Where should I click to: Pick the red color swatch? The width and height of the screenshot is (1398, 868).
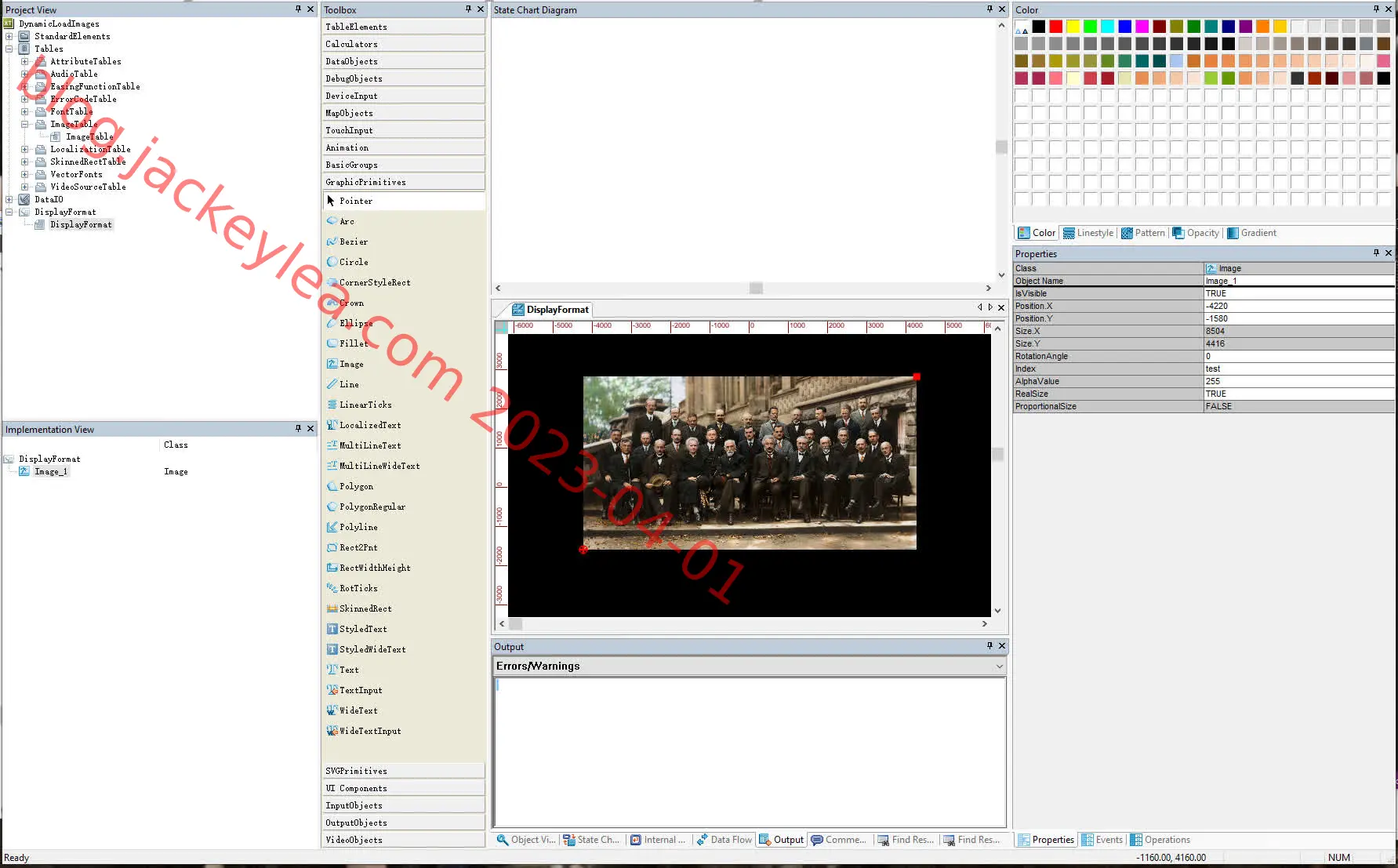tap(1055, 27)
